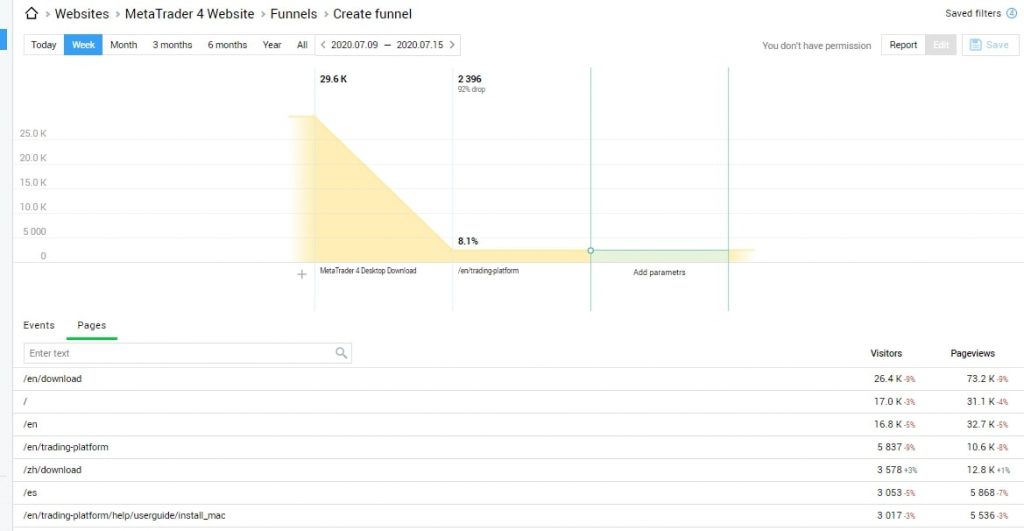Select the funnel step circle marker
Image resolution: width=1024 pixels, height=531 pixels.
point(590,250)
